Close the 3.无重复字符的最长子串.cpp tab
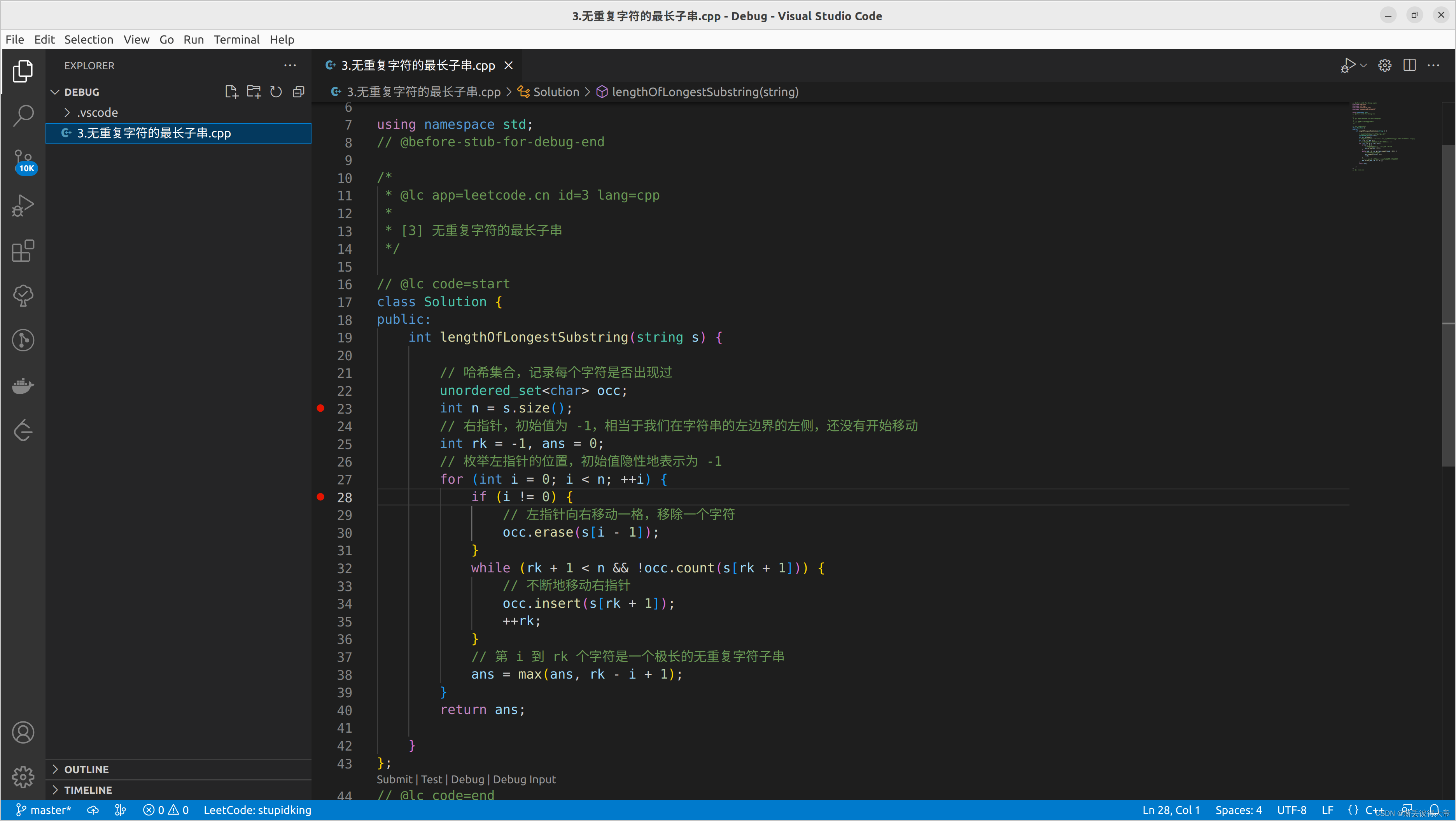Viewport: 1456px width, 821px height. (509, 66)
